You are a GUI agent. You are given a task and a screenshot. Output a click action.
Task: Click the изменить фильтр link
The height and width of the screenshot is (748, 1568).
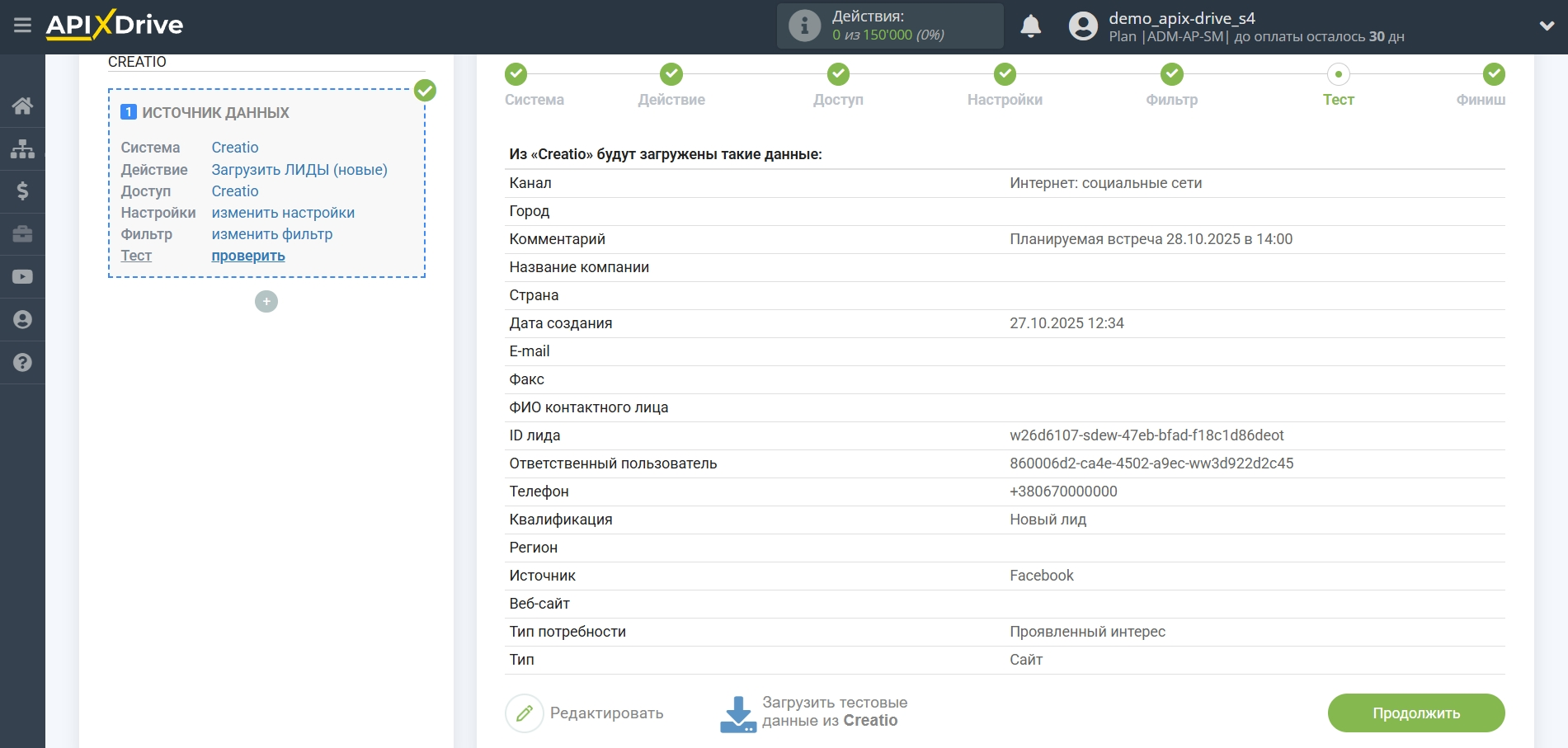(272, 234)
